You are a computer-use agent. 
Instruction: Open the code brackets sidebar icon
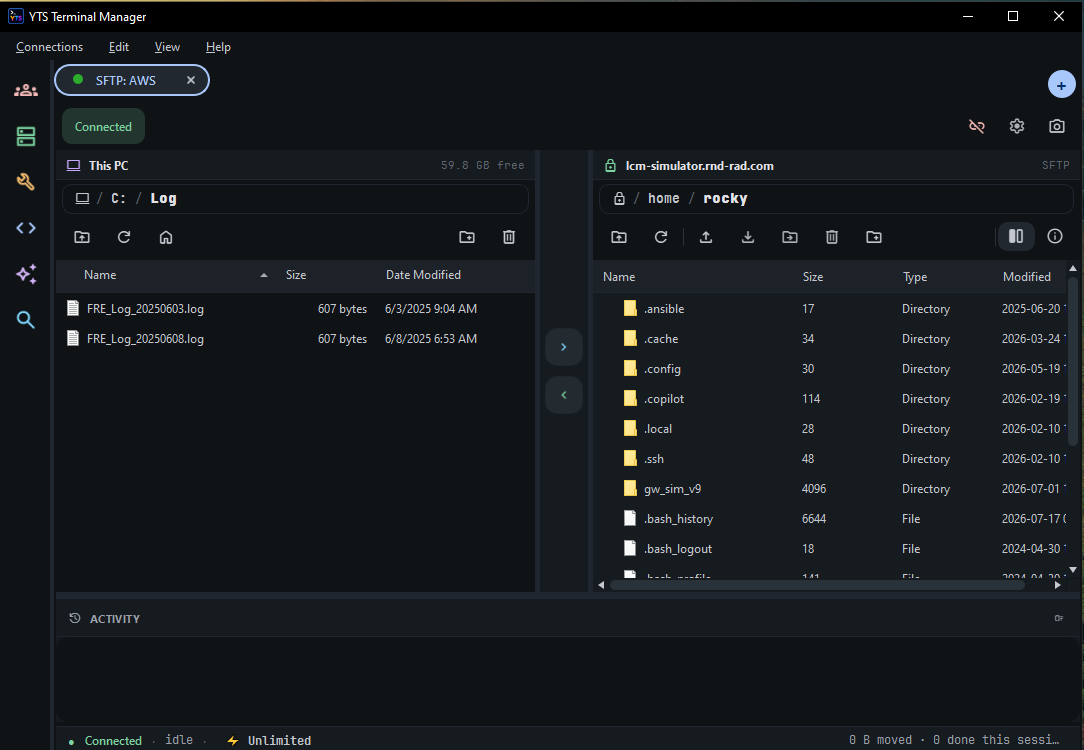(x=26, y=227)
